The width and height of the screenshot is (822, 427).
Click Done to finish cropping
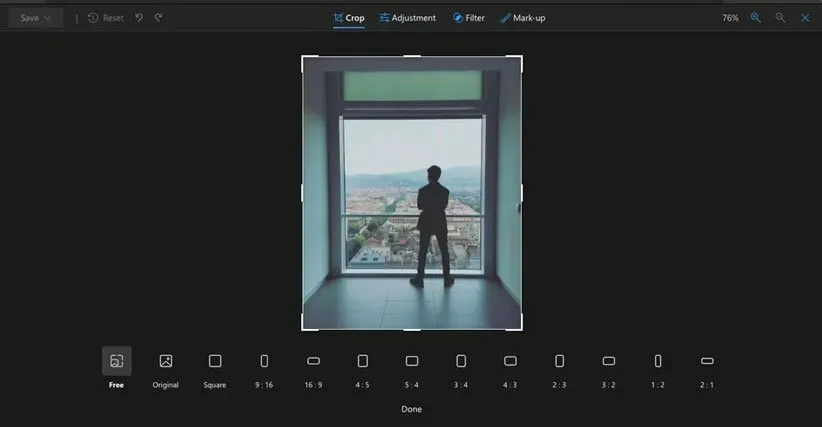(x=411, y=409)
